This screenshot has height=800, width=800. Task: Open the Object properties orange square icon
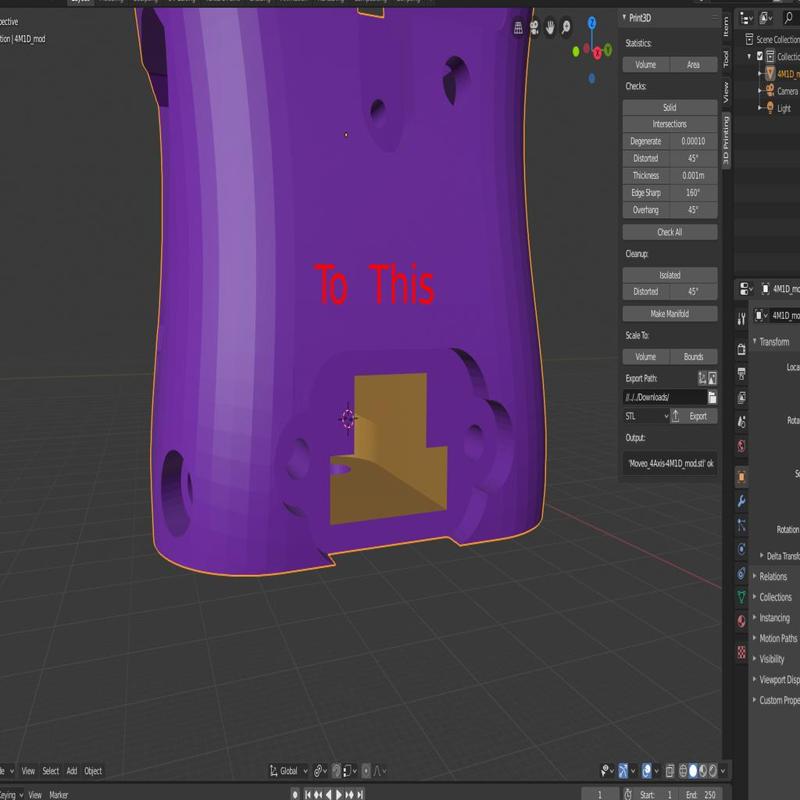pyautogui.click(x=741, y=477)
